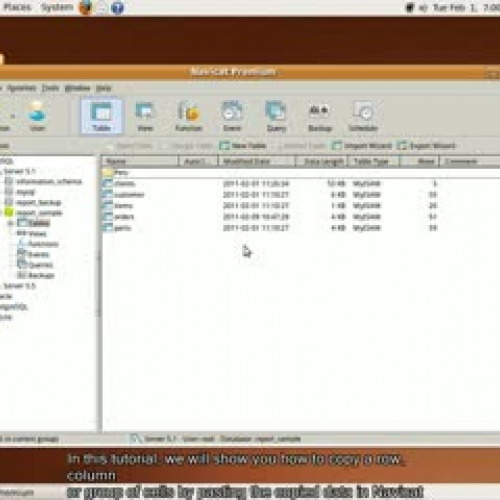Click the greyed Open Table button
The height and width of the screenshot is (500, 500).
point(129,146)
